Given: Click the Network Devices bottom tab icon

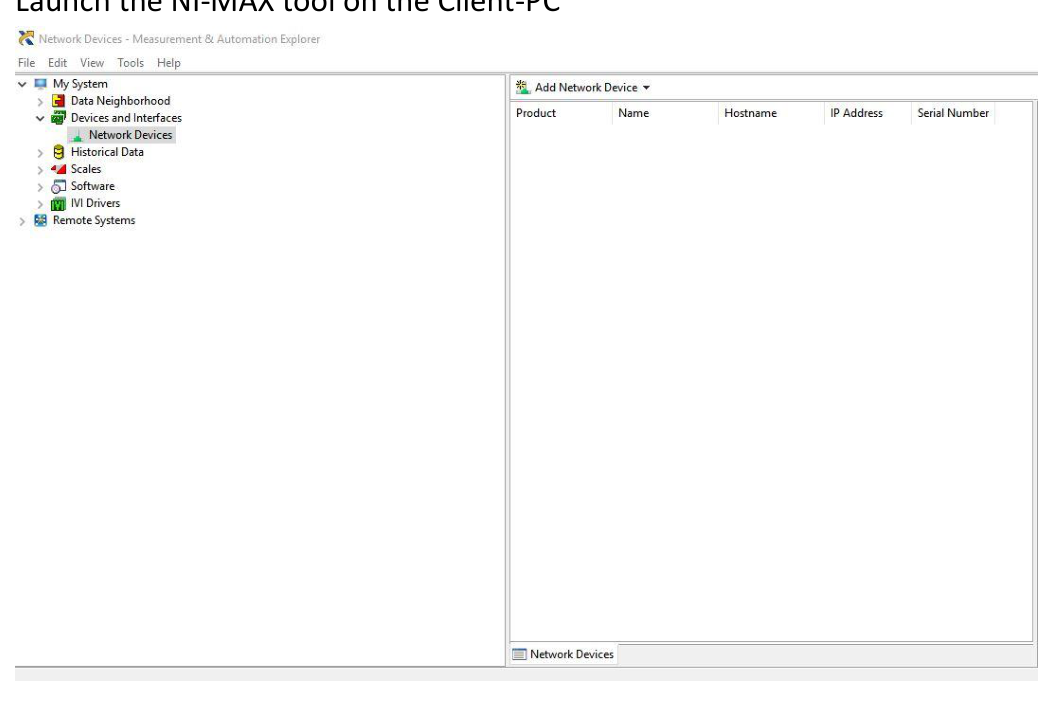Looking at the screenshot, I should pyautogui.click(x=519, y=654).
